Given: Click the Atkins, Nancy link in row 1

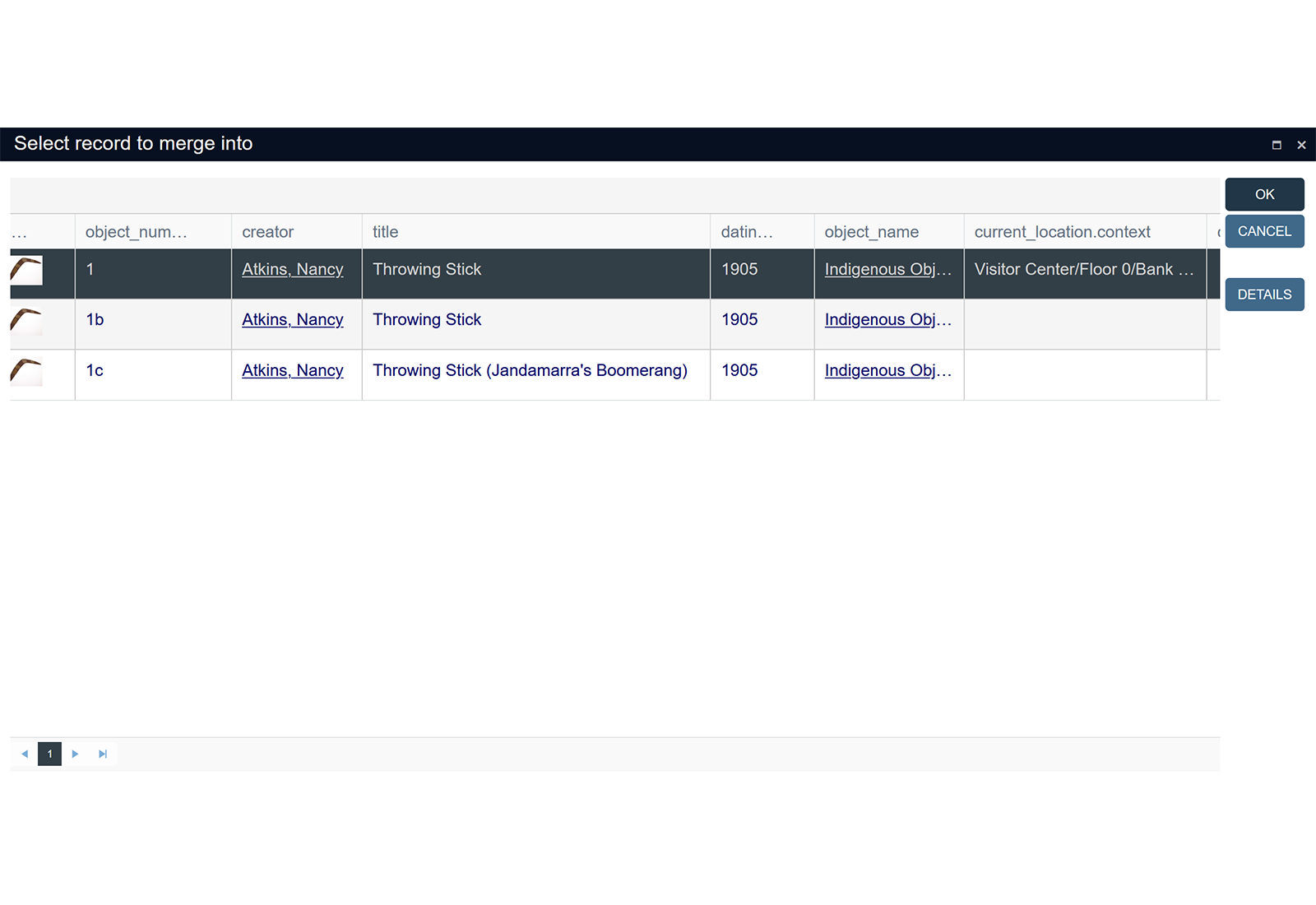Looking at the screenshot, I should coord(293,270).
